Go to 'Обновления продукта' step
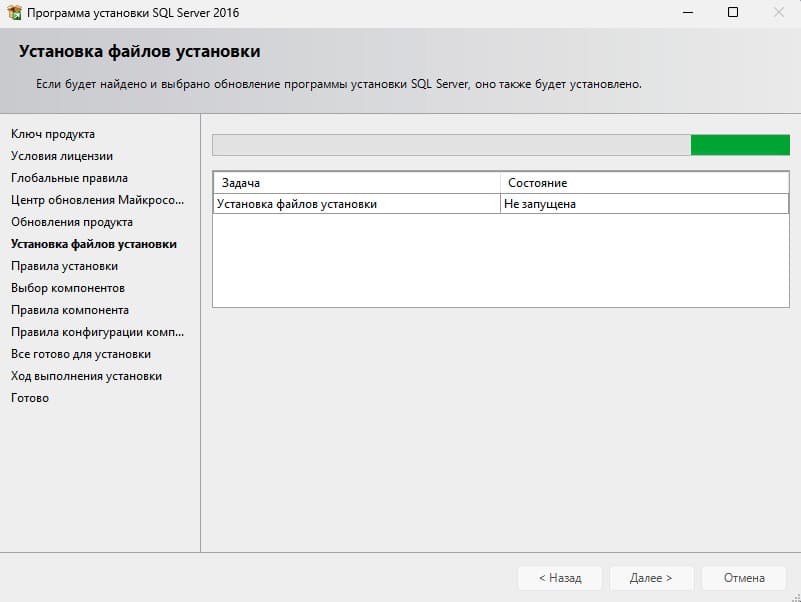This screenshot has width=801, height=602. (72, 222)
